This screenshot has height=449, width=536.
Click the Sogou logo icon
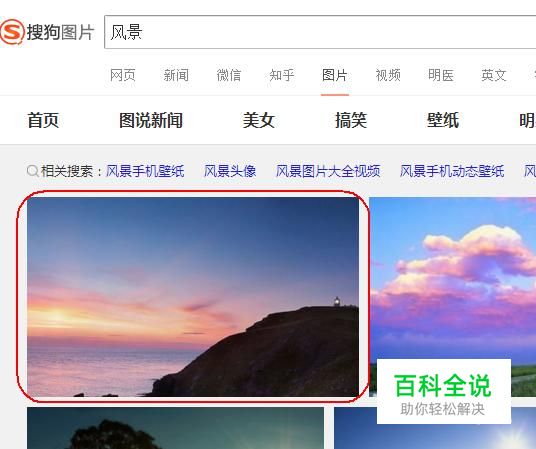tap(12, 32)
